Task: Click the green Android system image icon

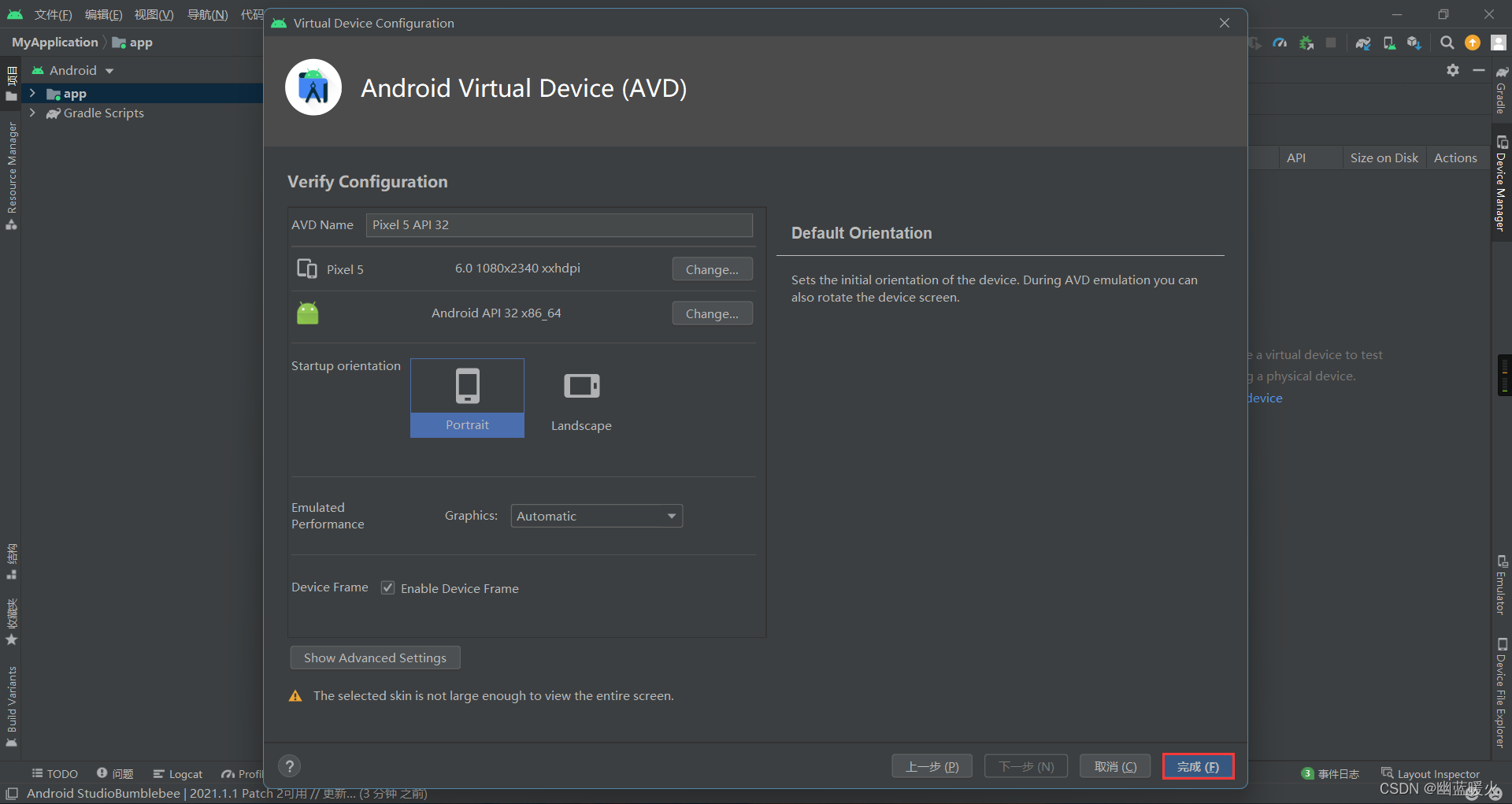Action: pyautogui.click(x=308, y=313)
